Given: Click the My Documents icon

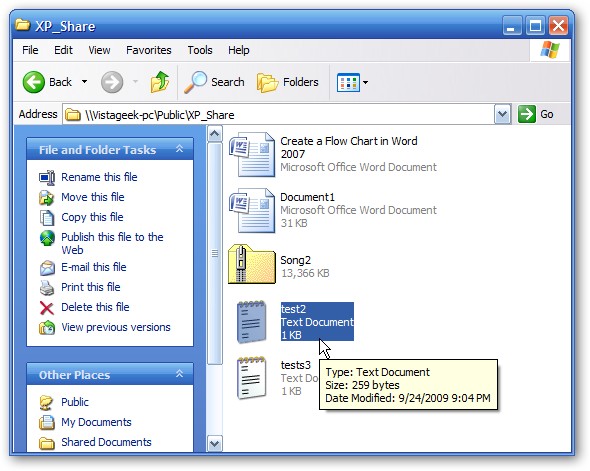Looking at the screenshot, I should (47, 422).
